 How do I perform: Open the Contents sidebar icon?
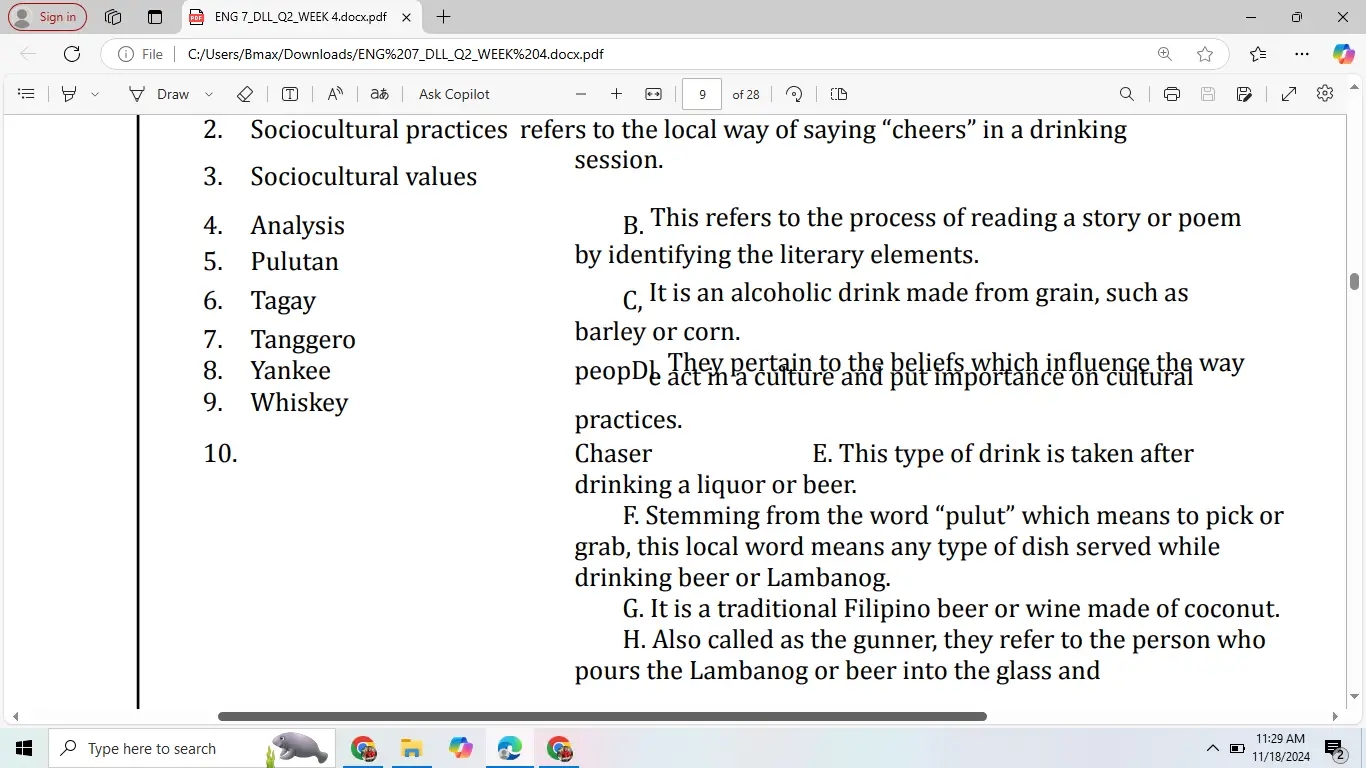point(27,94)
